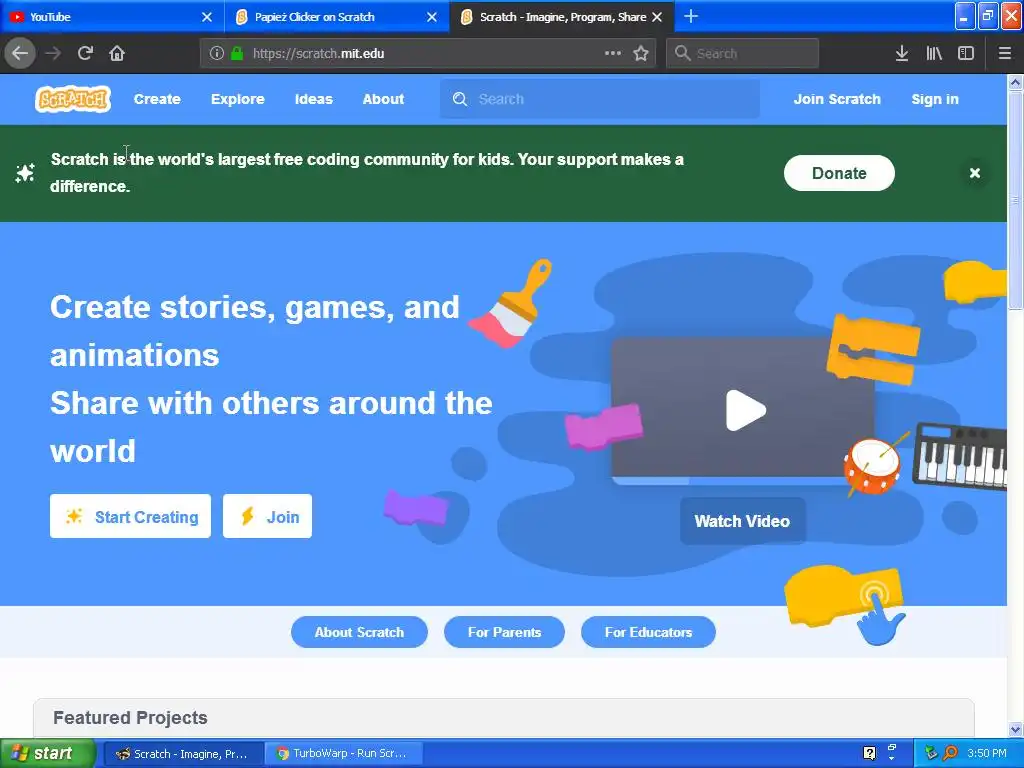The image size is (1024, 768).
Task: Open the For Educators pill button
Action: [648, 632]
